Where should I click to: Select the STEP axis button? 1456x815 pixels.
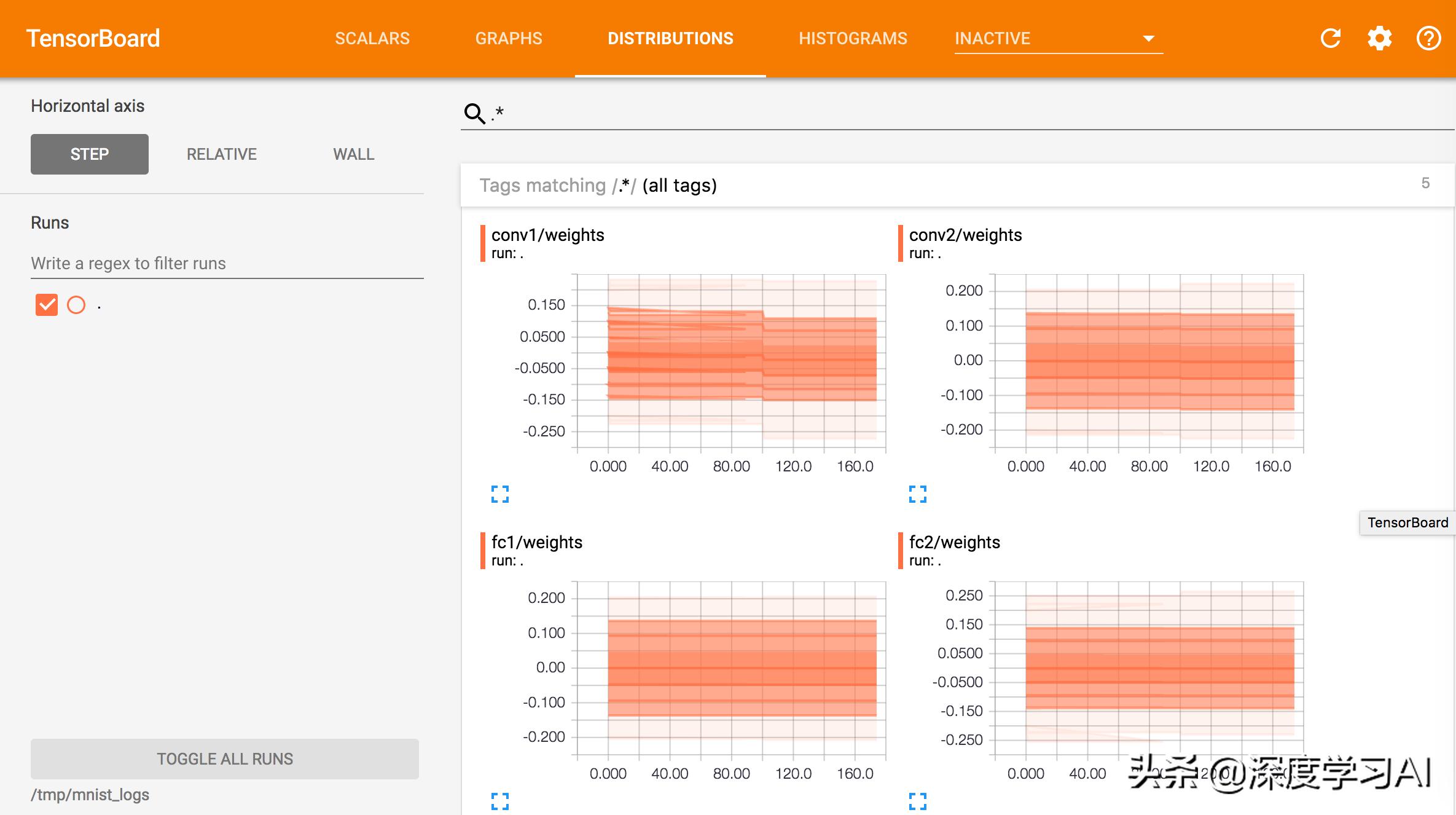coord(90,154)
